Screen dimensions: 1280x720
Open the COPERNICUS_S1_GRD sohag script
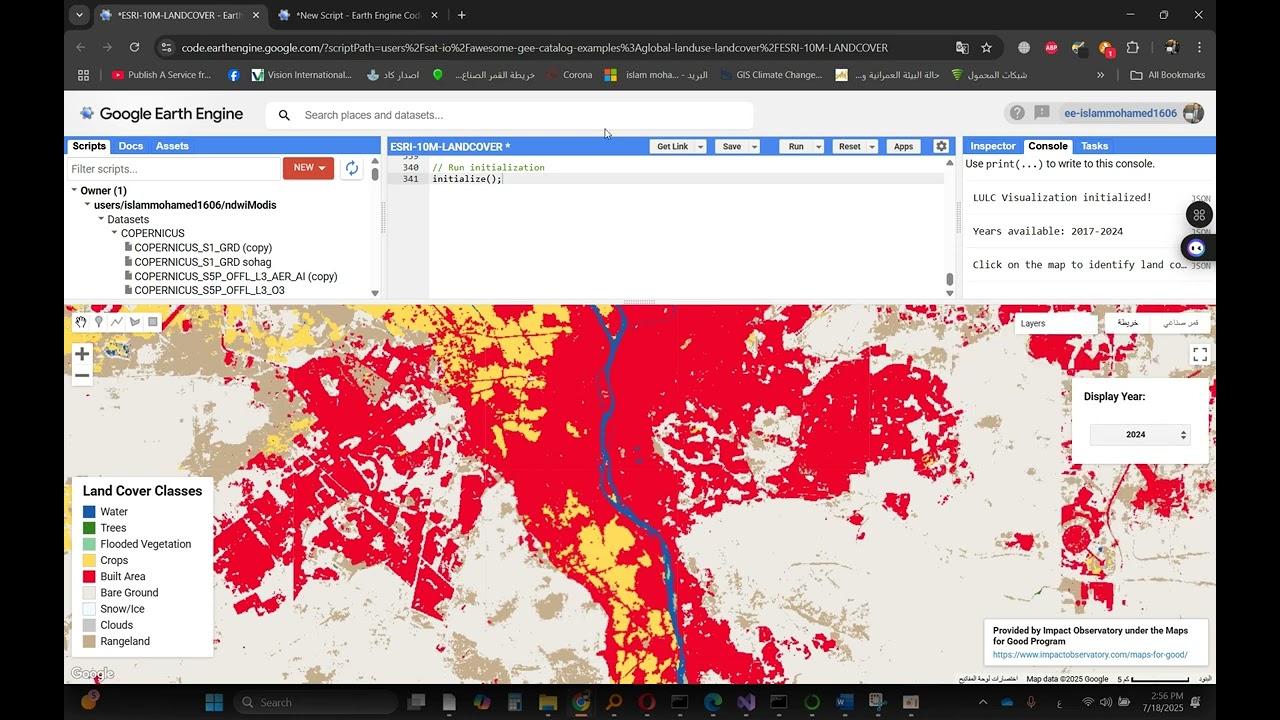coord(202,262)
